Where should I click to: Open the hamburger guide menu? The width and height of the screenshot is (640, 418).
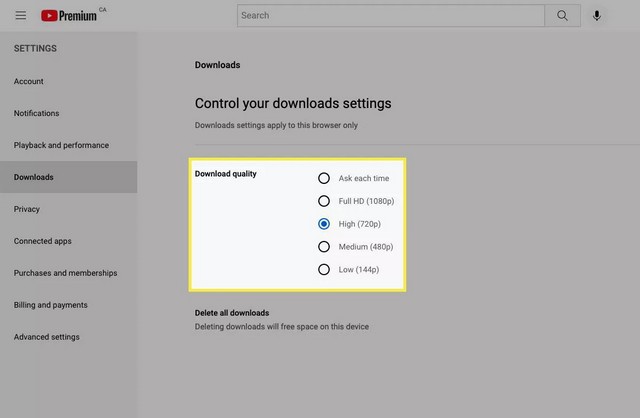pos(21,16)
